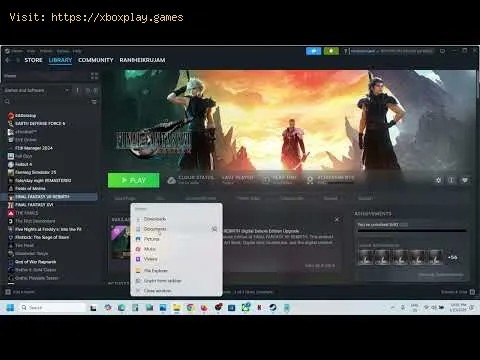Screen dimensions: 480x360
Task: Click the Add a Game button
Action: pos(20,292)
